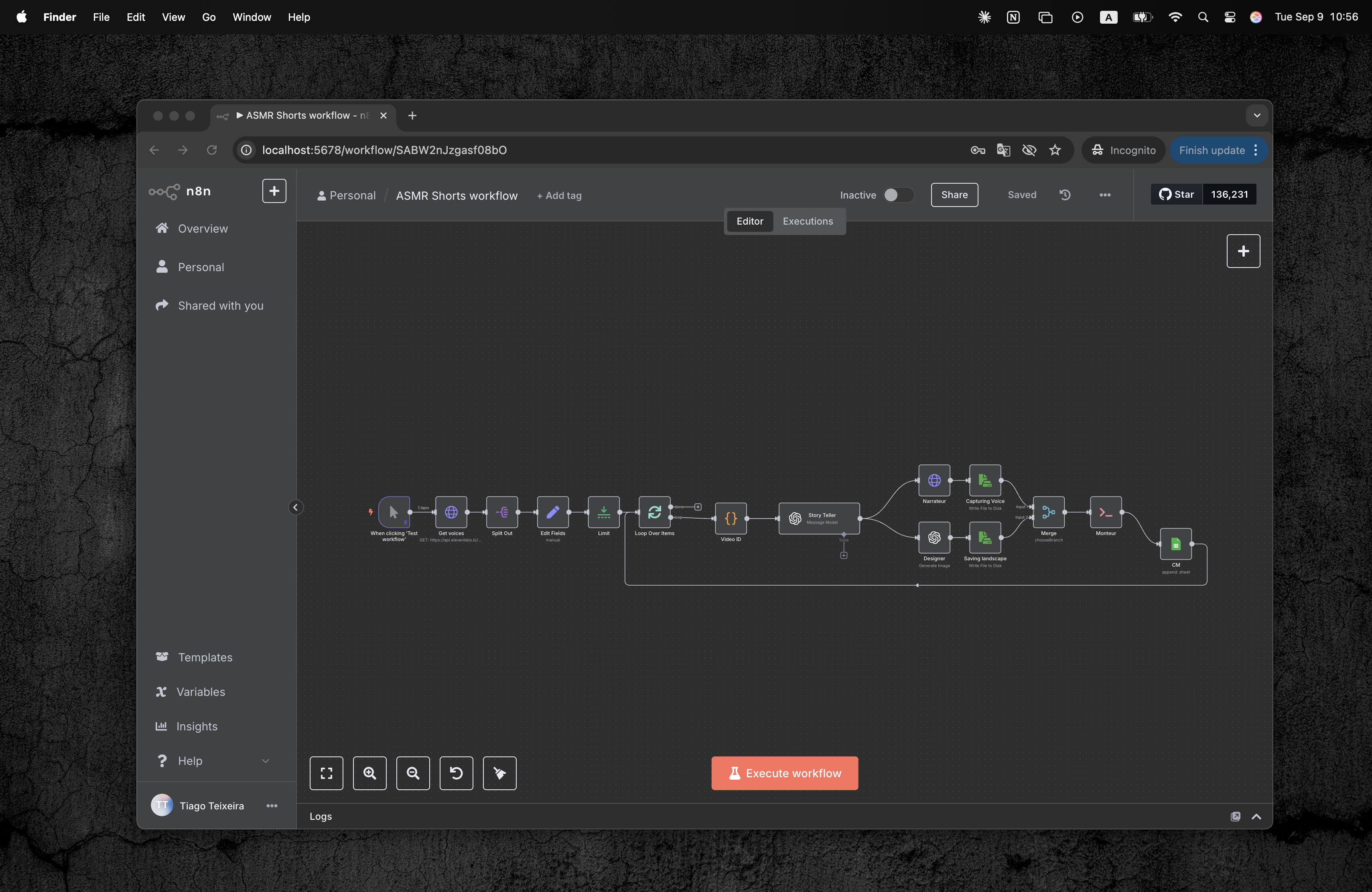
Task: Expand the Logs panel chevron
Action: (1256, 816)
